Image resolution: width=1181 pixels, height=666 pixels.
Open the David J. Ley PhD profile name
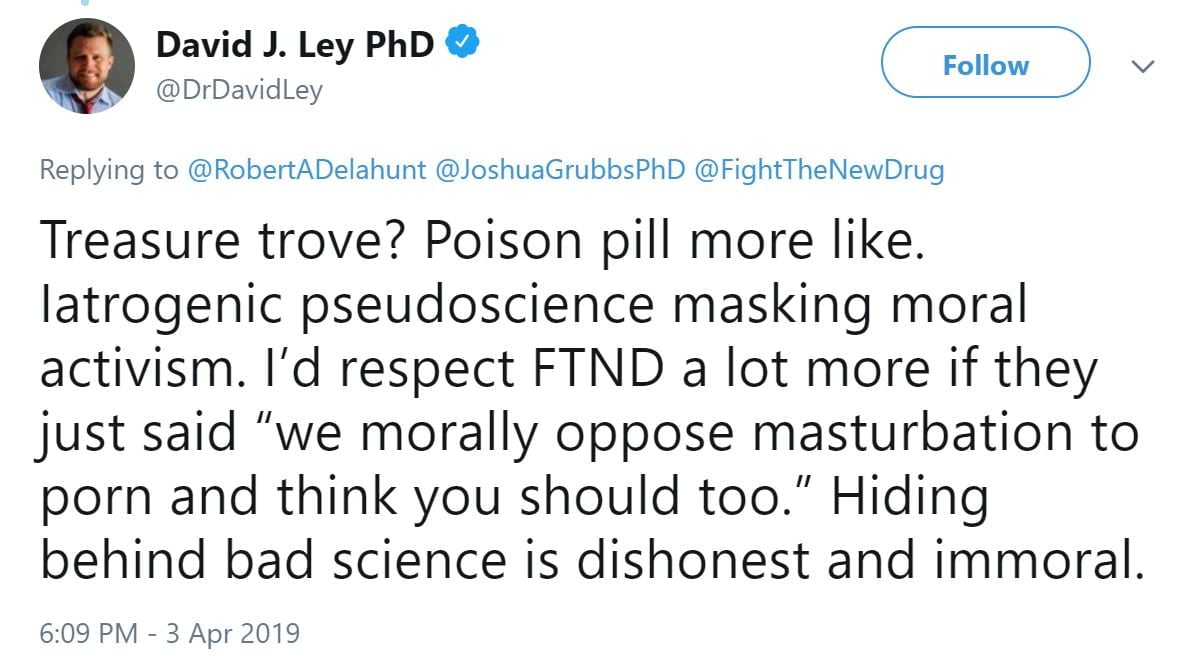click(296, 45)
